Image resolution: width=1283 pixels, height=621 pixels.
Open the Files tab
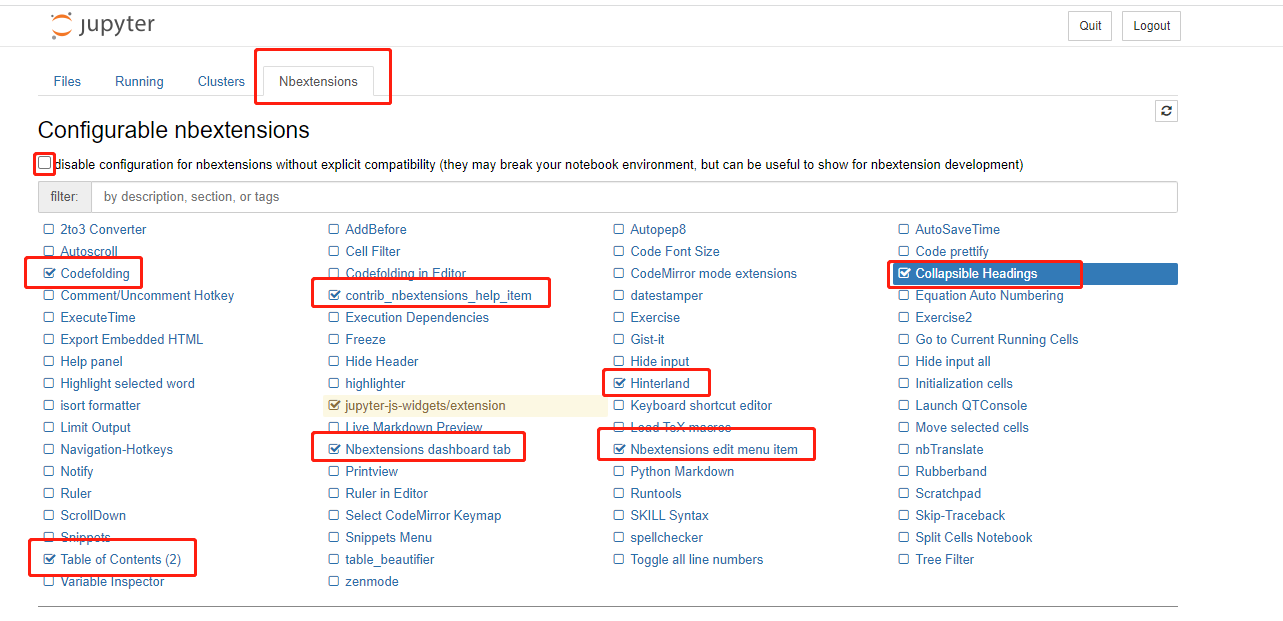pyautogui.click(x=67, y=81)
